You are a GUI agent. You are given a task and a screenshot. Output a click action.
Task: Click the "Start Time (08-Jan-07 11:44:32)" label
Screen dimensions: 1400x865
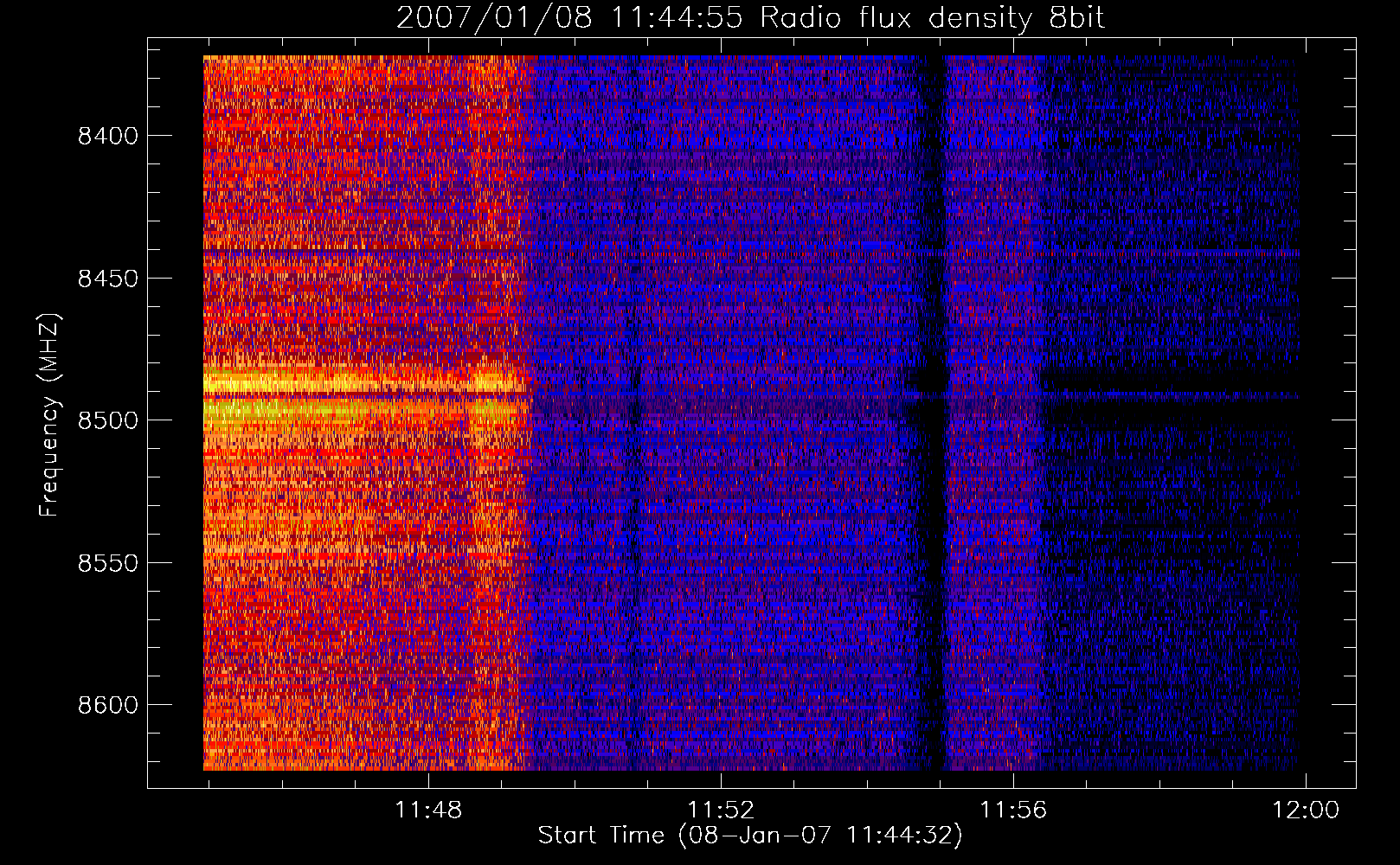pyautogui.click(x=750, y=836)
